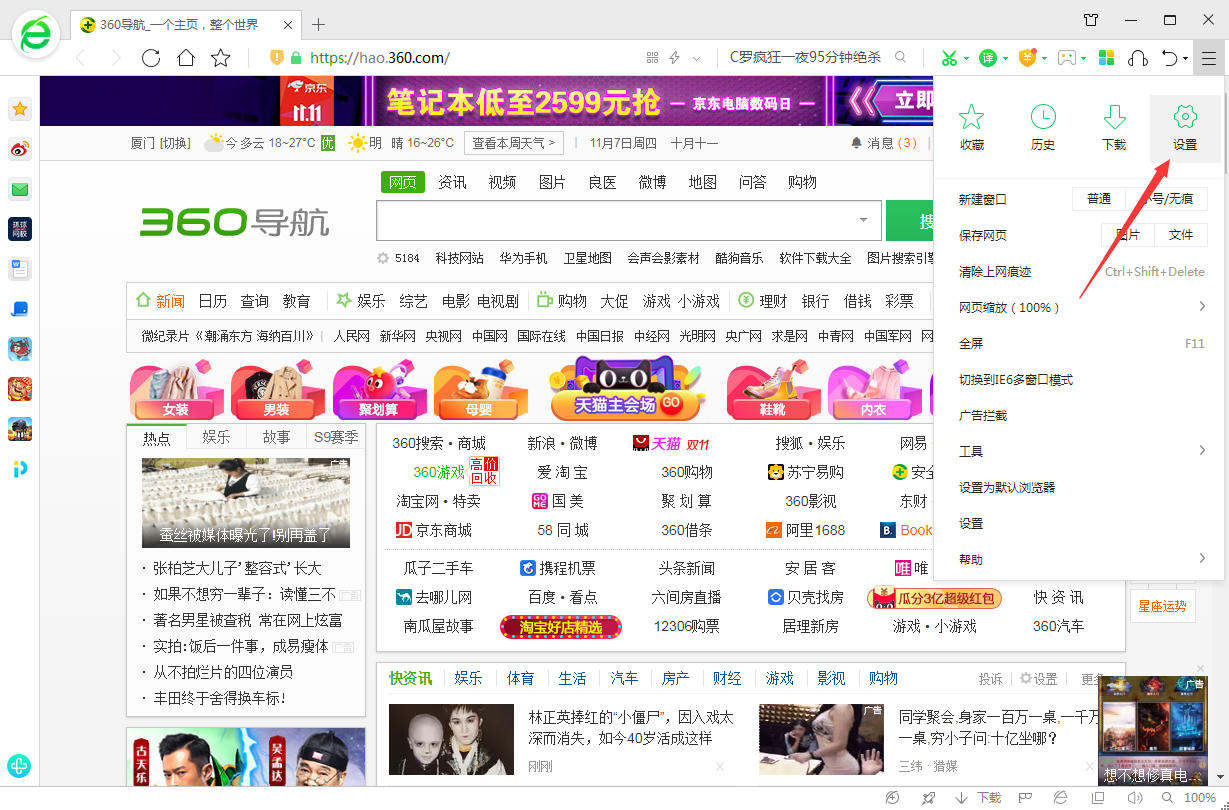The image size is (1229, 810).
Task: Click the headphones read-aloud icon
Action: pos(1138,59)
